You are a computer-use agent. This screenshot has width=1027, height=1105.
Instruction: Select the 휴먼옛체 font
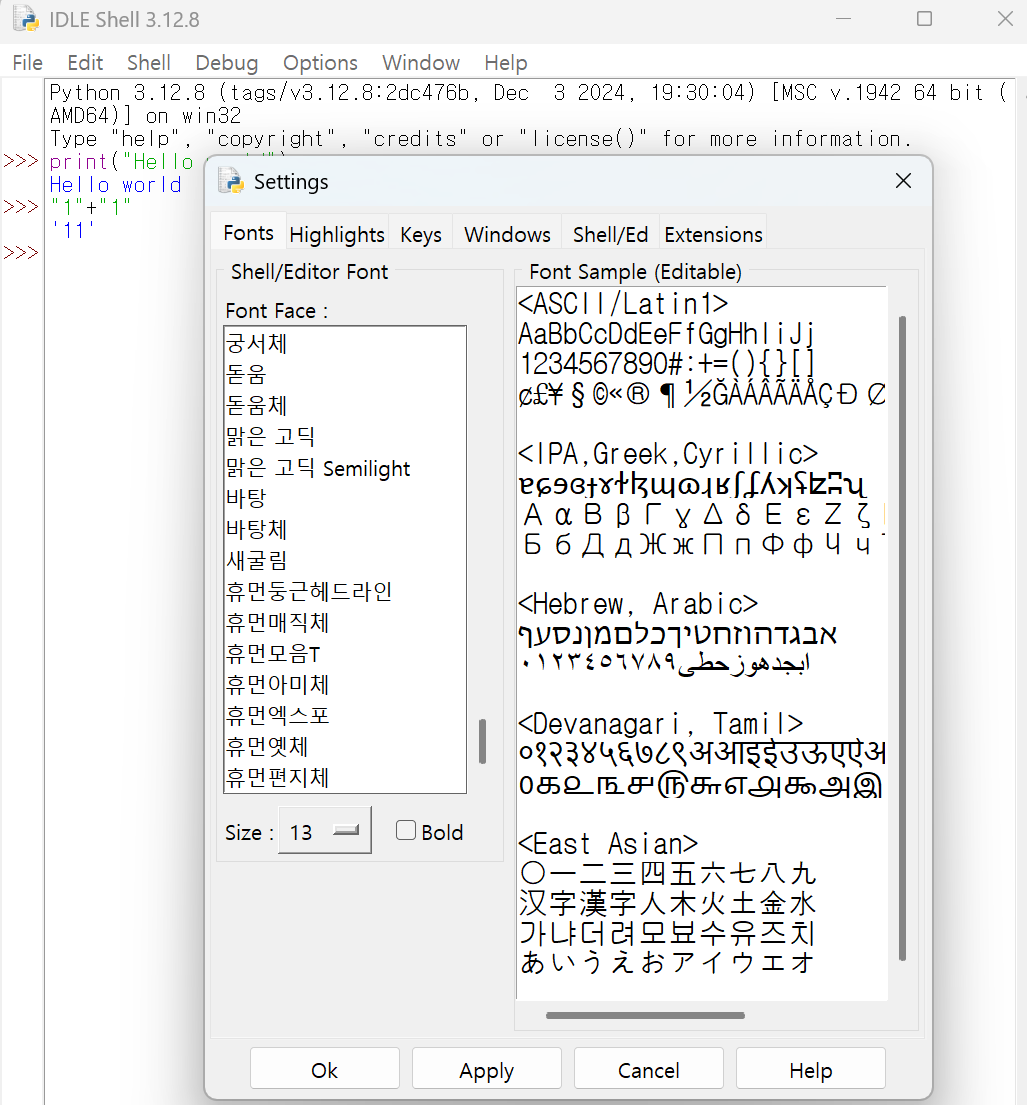point(345,746)
